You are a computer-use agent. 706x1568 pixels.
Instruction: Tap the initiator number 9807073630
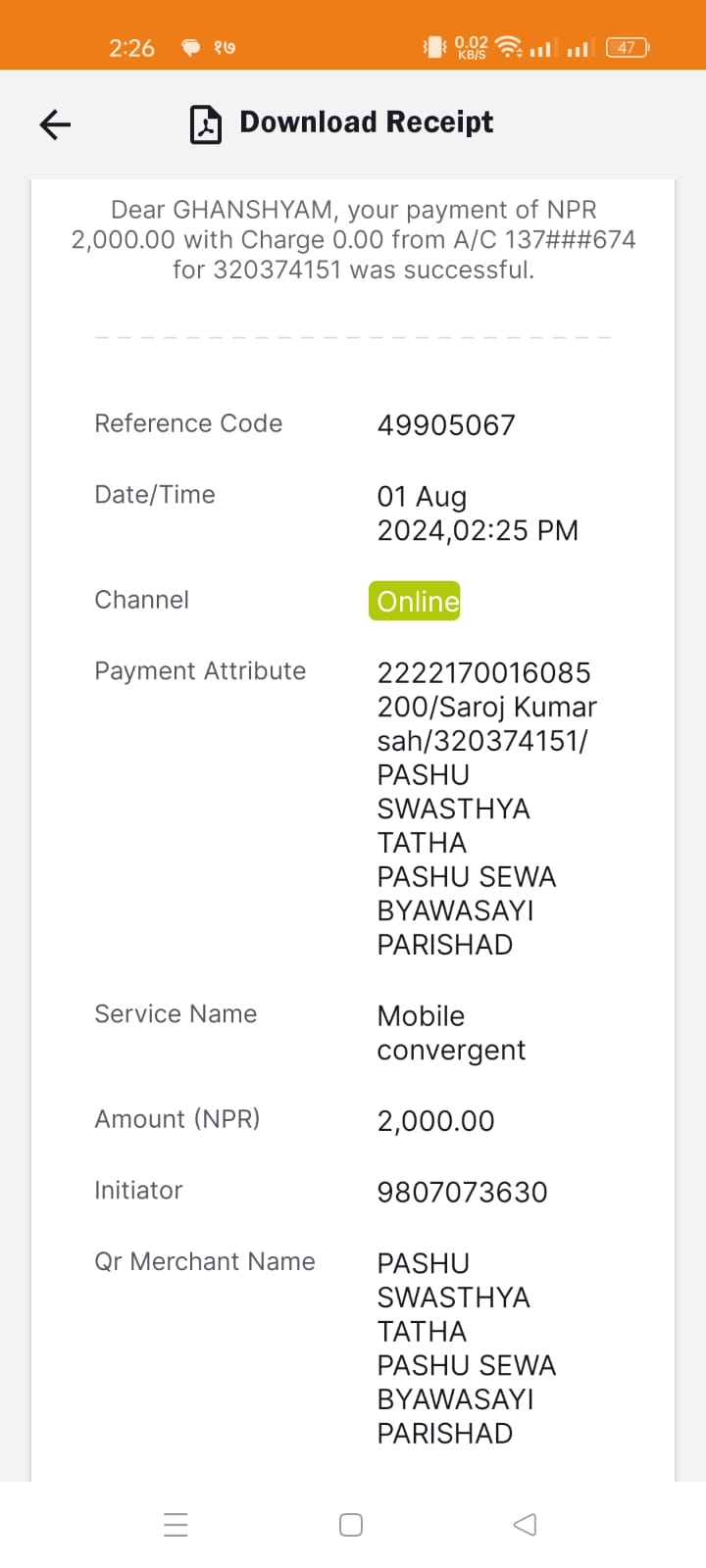[463, 1193]
